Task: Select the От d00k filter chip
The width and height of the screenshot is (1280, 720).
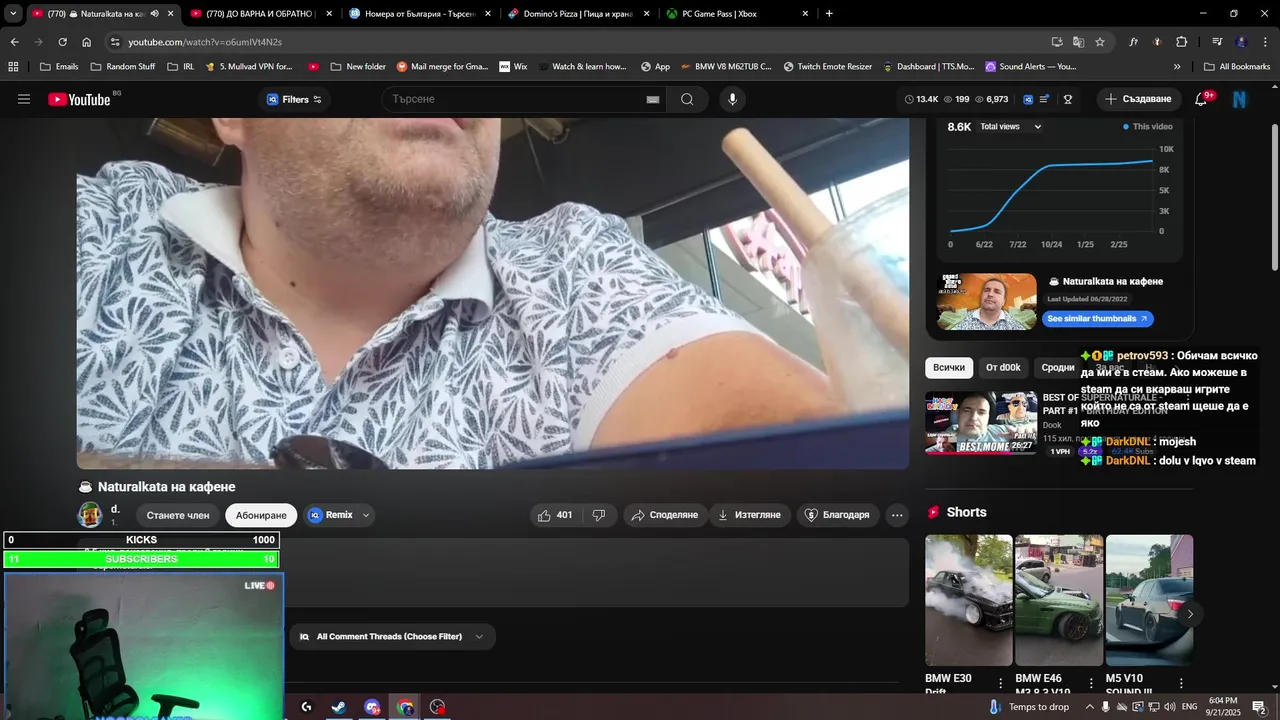Action: [x=1003, y=367]
